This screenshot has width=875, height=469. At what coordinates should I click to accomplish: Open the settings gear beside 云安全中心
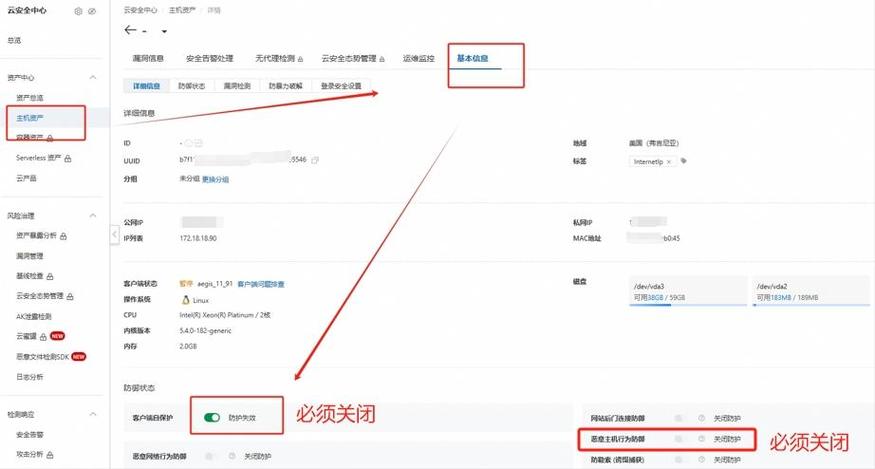click(x=79, y=11)
